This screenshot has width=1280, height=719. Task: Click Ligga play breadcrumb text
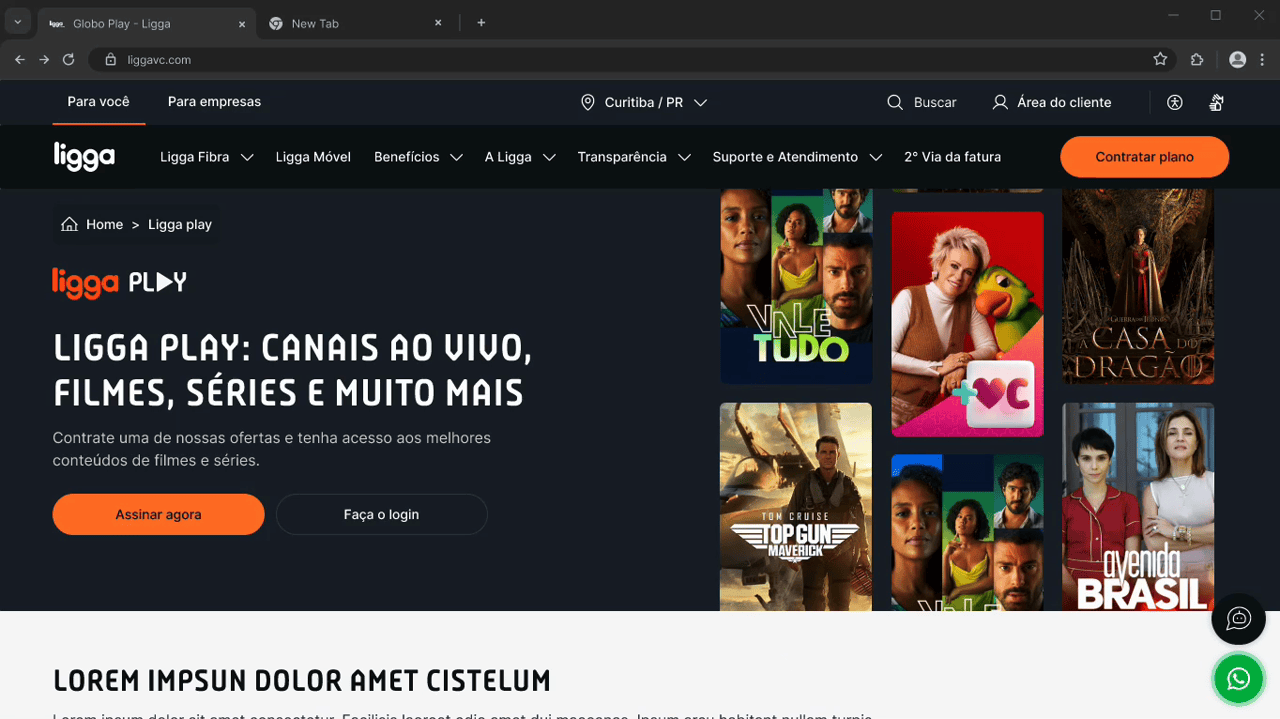pos(180,224)
